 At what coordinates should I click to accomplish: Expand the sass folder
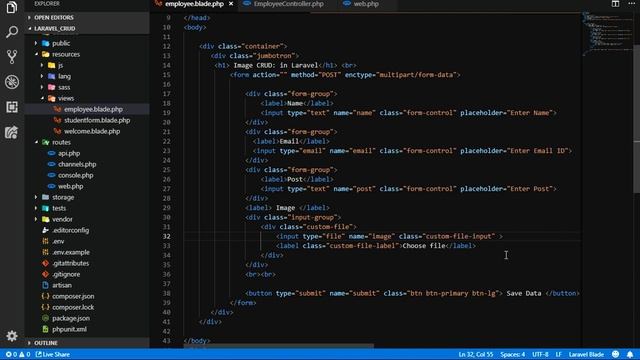click(x=64, y=87)
